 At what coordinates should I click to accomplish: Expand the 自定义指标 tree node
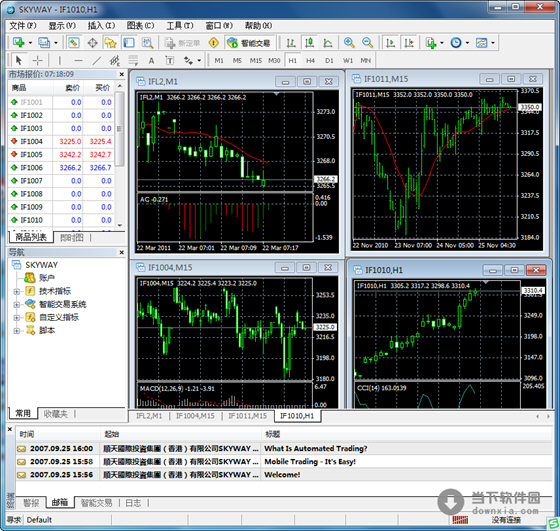point(16,317)
